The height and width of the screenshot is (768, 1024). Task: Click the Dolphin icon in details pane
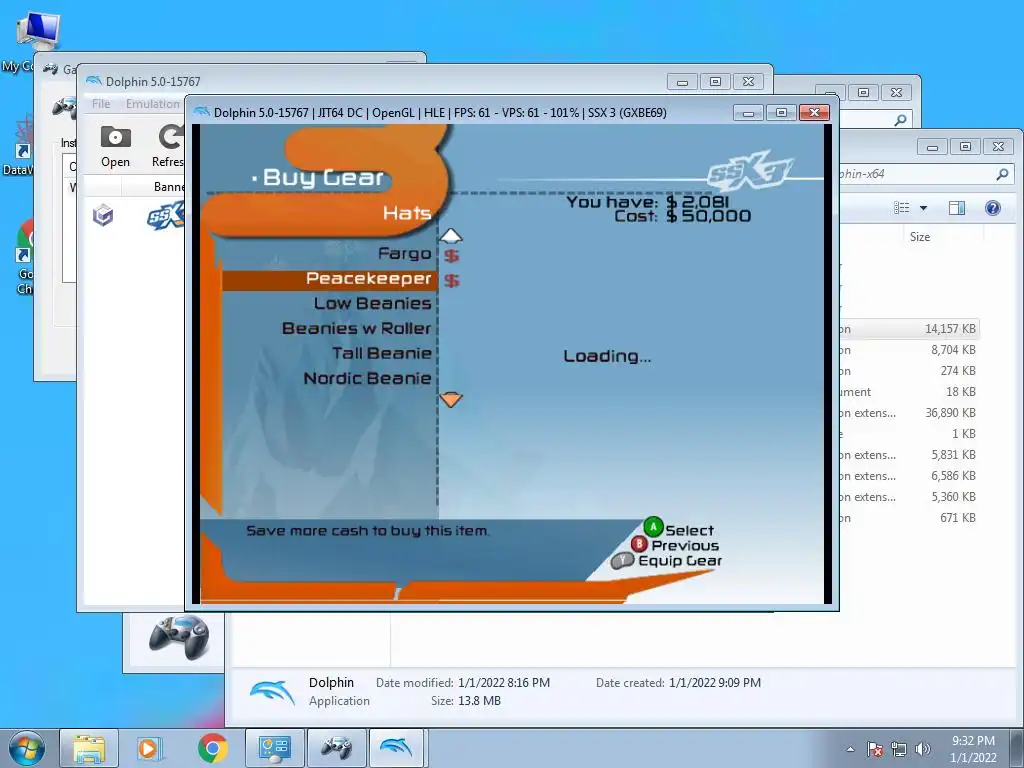272,692
